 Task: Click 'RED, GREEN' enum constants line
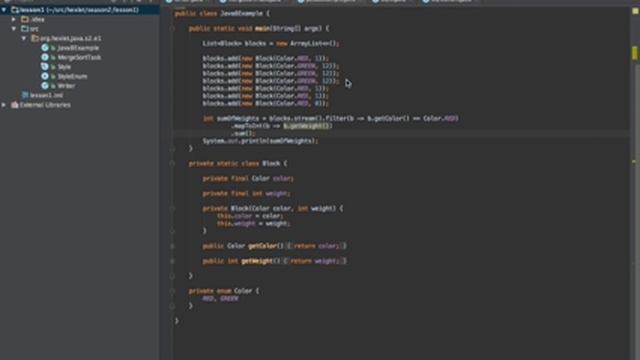pyautogui.click(x=220, y=299)
